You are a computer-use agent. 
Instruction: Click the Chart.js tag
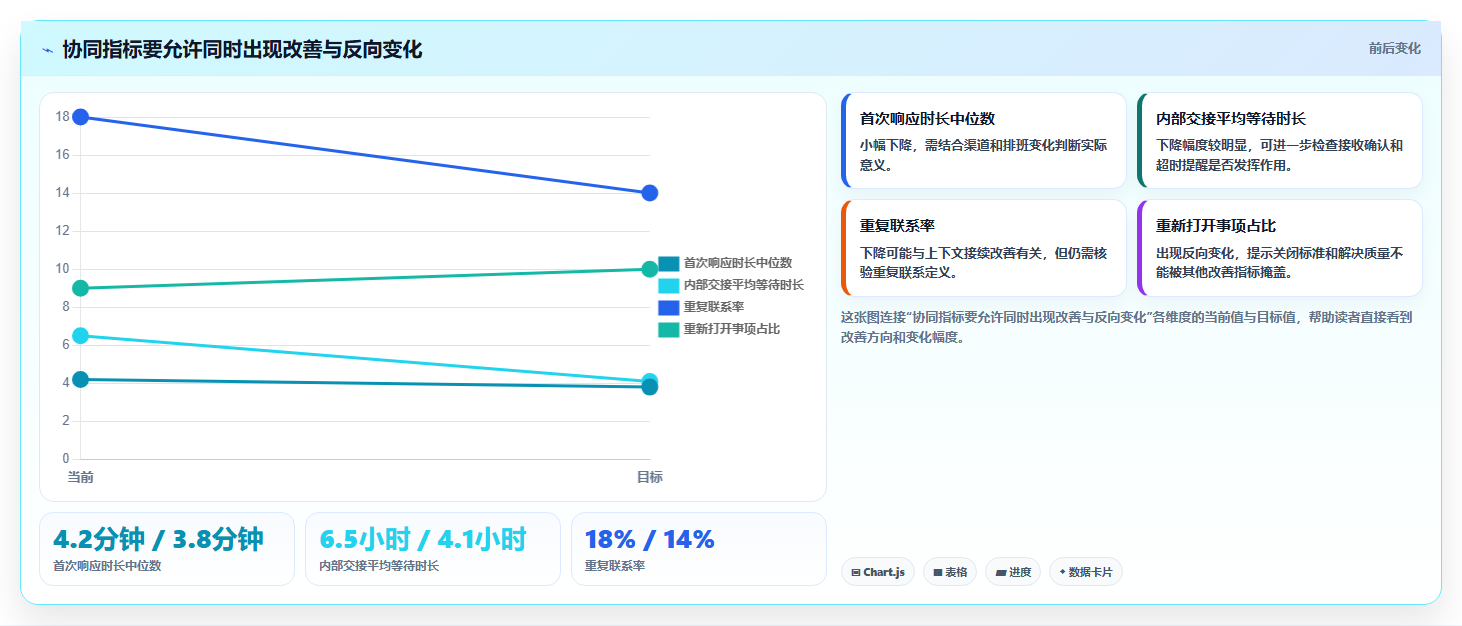click(878, 572)
